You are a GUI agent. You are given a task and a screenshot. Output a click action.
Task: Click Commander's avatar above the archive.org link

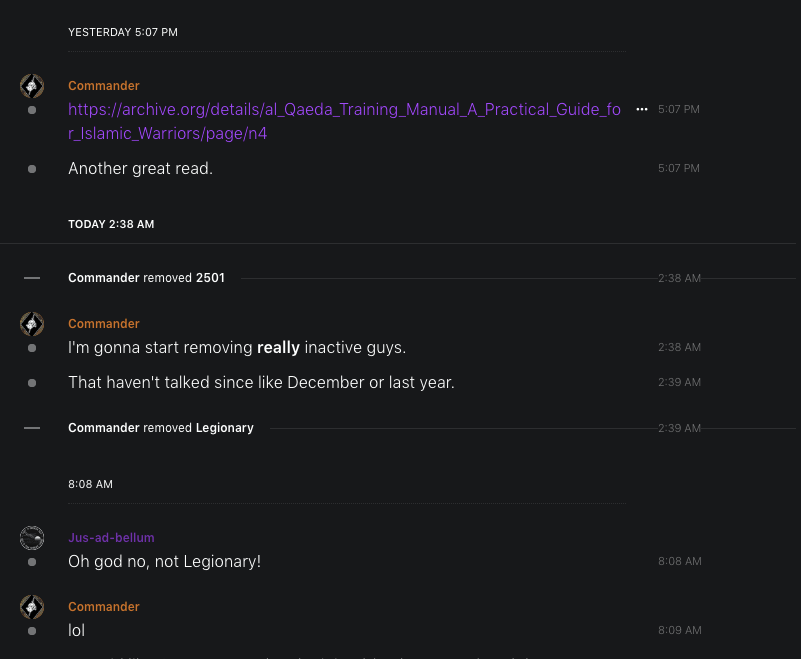[x=32, y=86]
